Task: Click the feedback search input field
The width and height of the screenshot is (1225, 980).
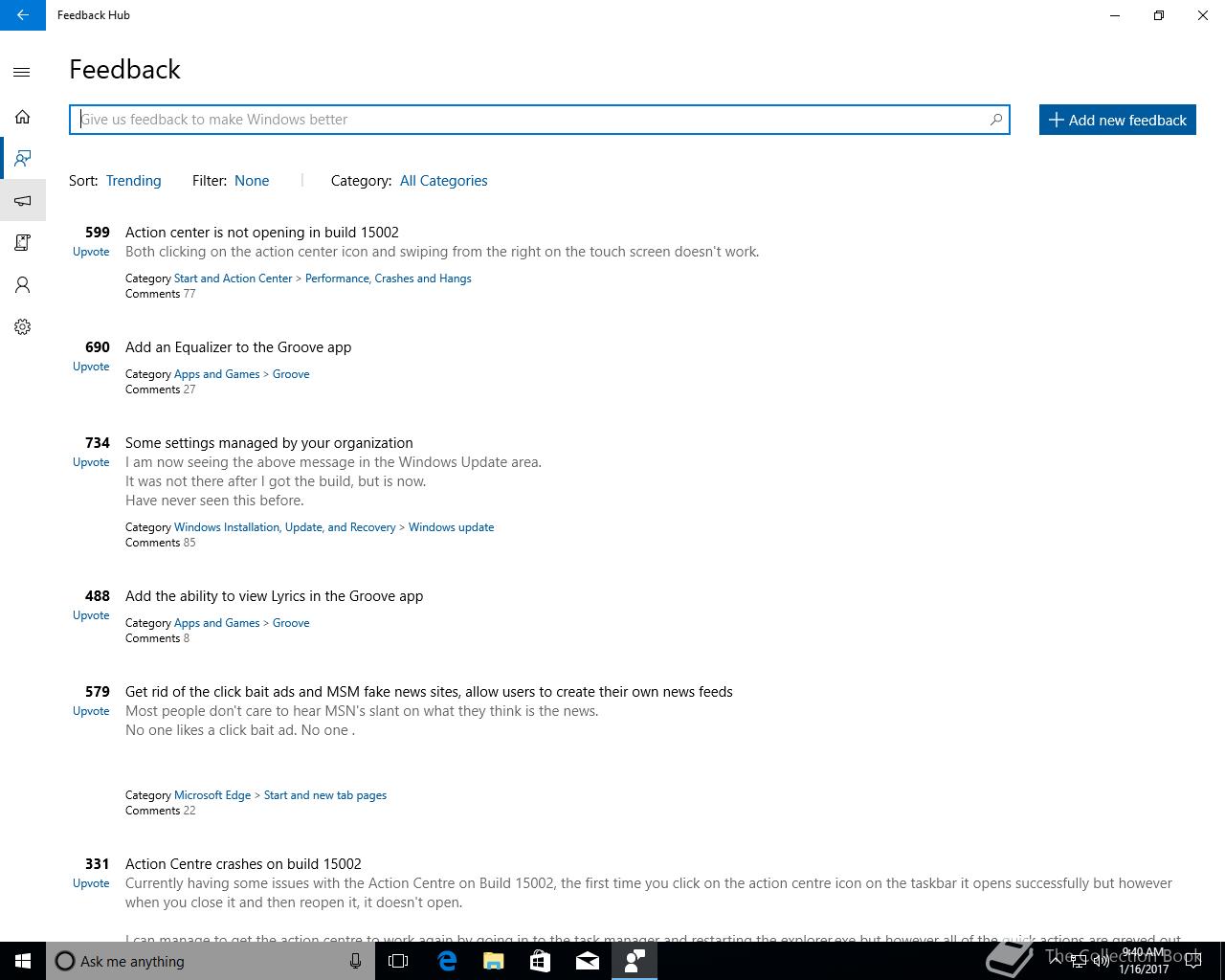Action: (539, 120)
